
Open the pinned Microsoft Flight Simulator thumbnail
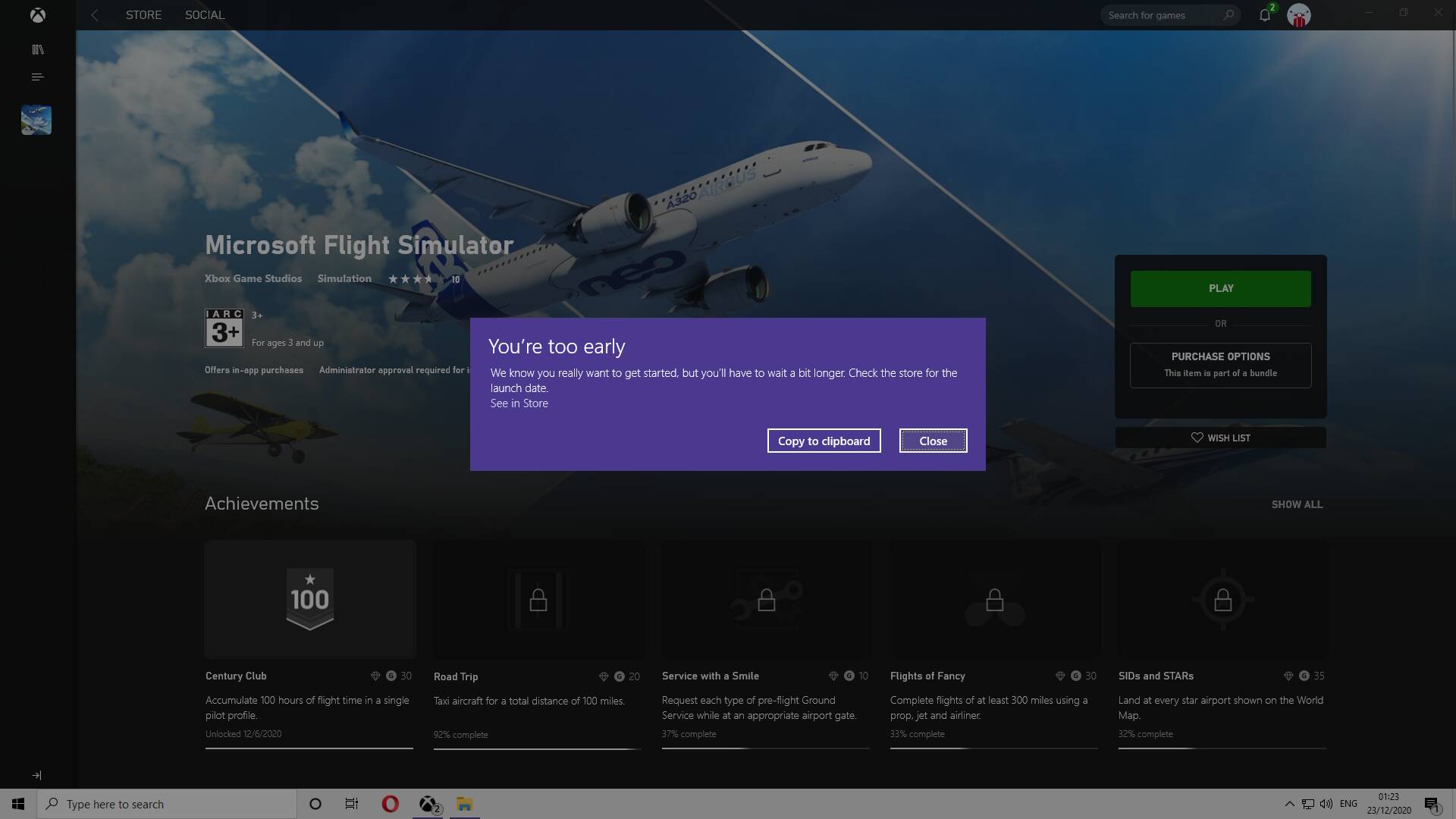pyautogui.click(x=36, y=120)
